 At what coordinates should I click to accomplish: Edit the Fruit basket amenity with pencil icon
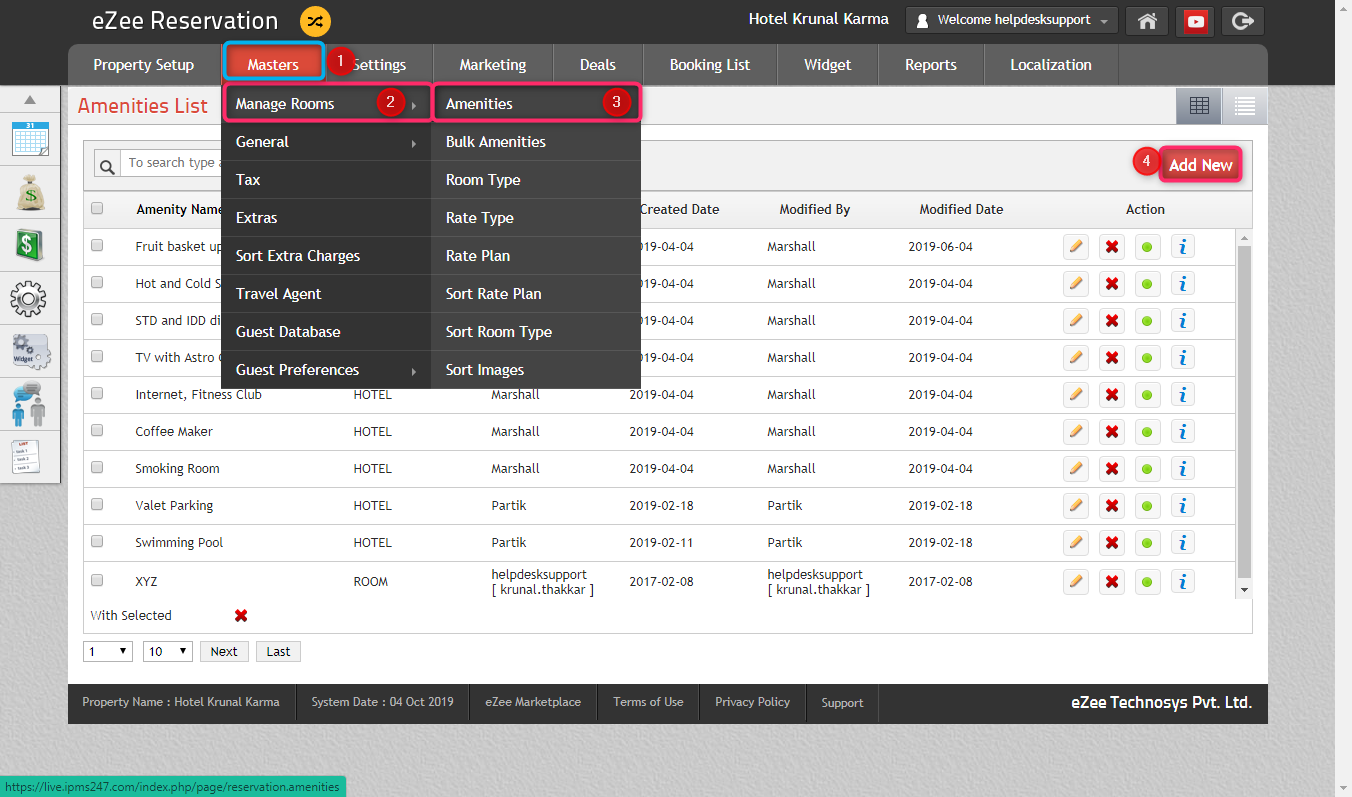(x=1076, y=247)
